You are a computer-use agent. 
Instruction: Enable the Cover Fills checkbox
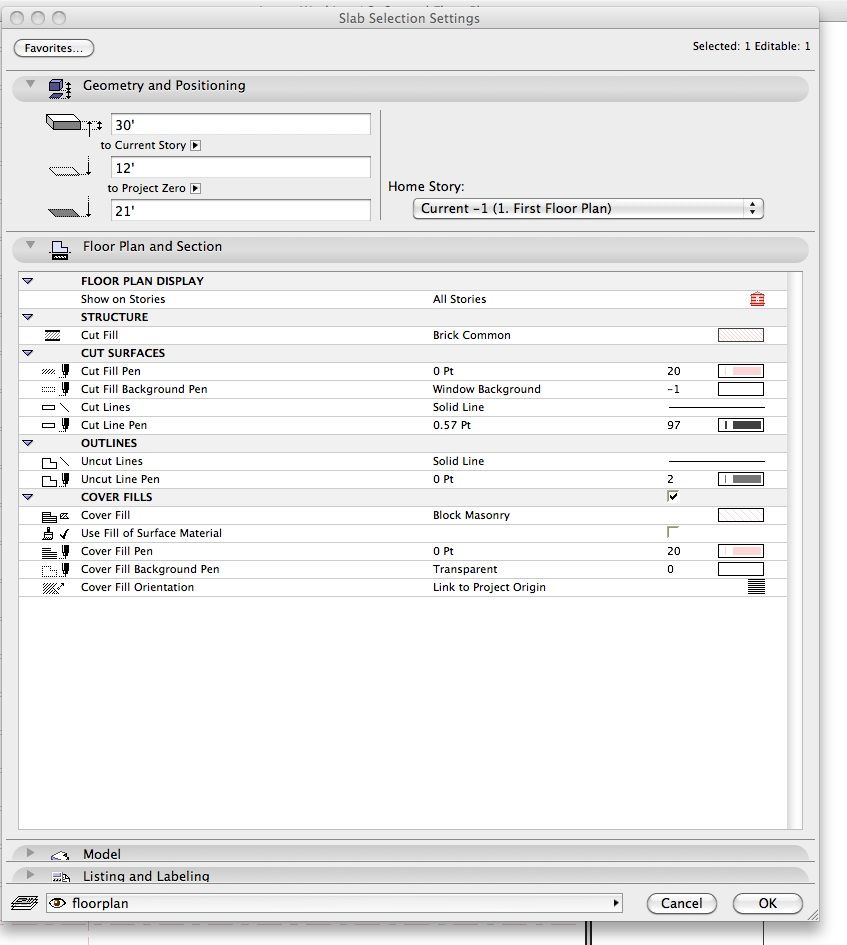coord(673,496)
